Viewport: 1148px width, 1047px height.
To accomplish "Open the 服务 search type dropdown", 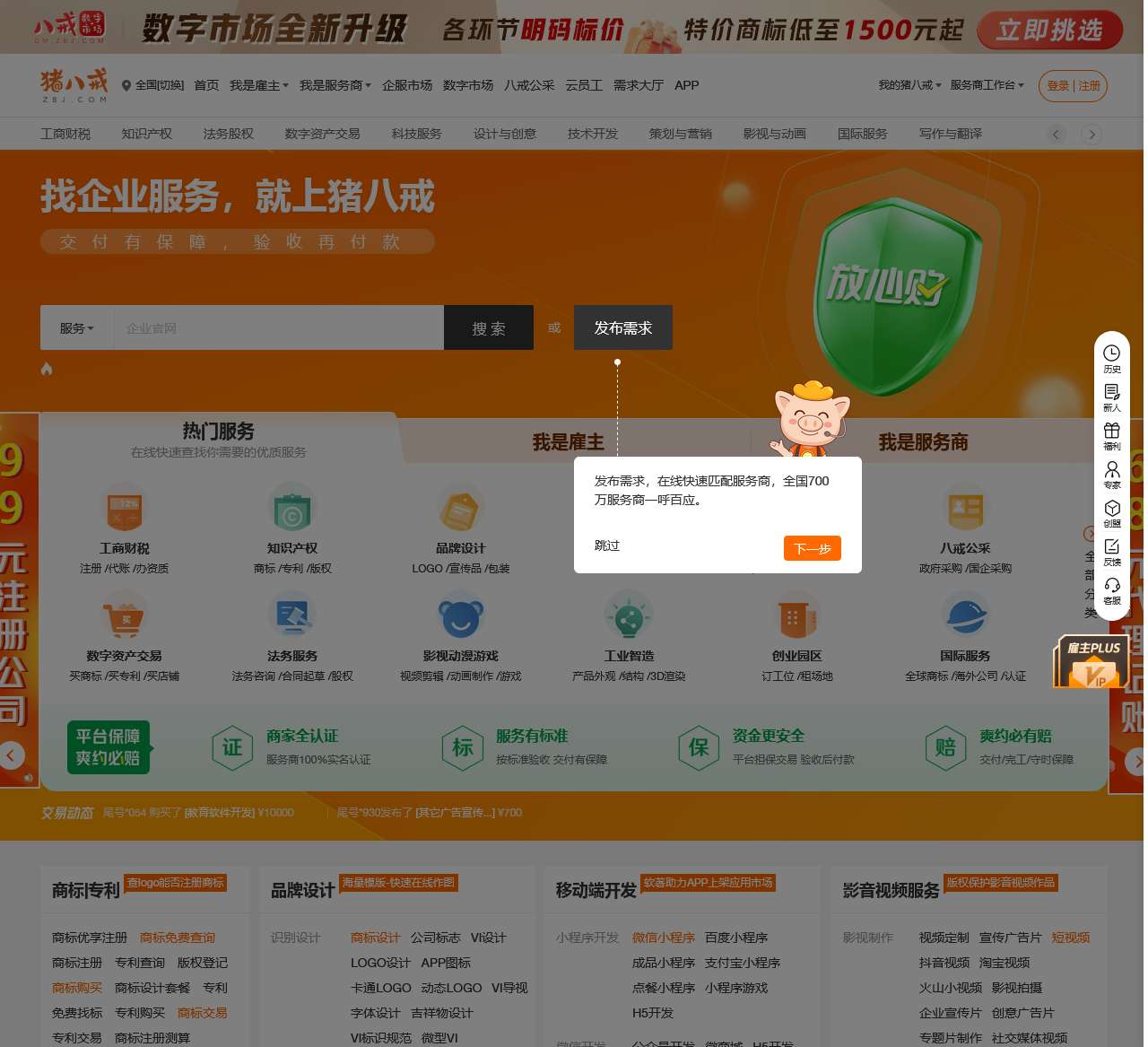I will coord(77,328).
